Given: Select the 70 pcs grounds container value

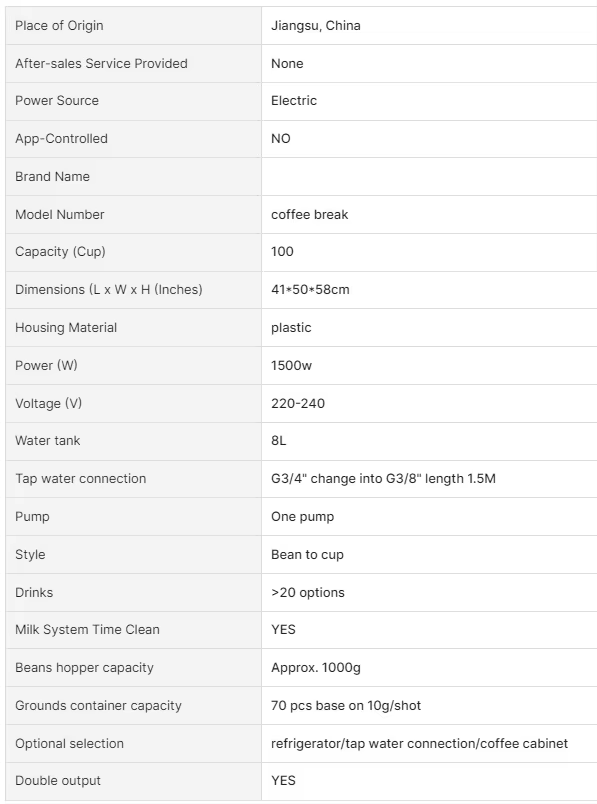Looking at the screenshot, I should pos(346,706).
